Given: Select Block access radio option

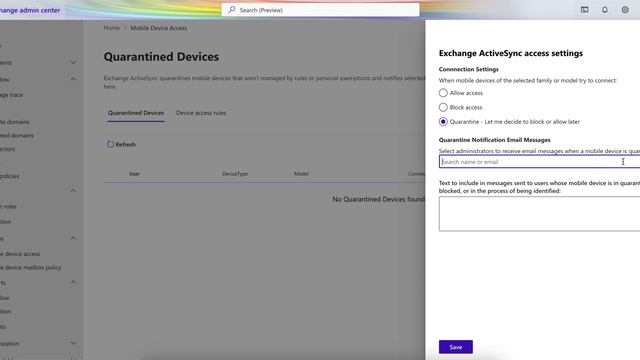Looking at the screenshot, I should point(443,107).
